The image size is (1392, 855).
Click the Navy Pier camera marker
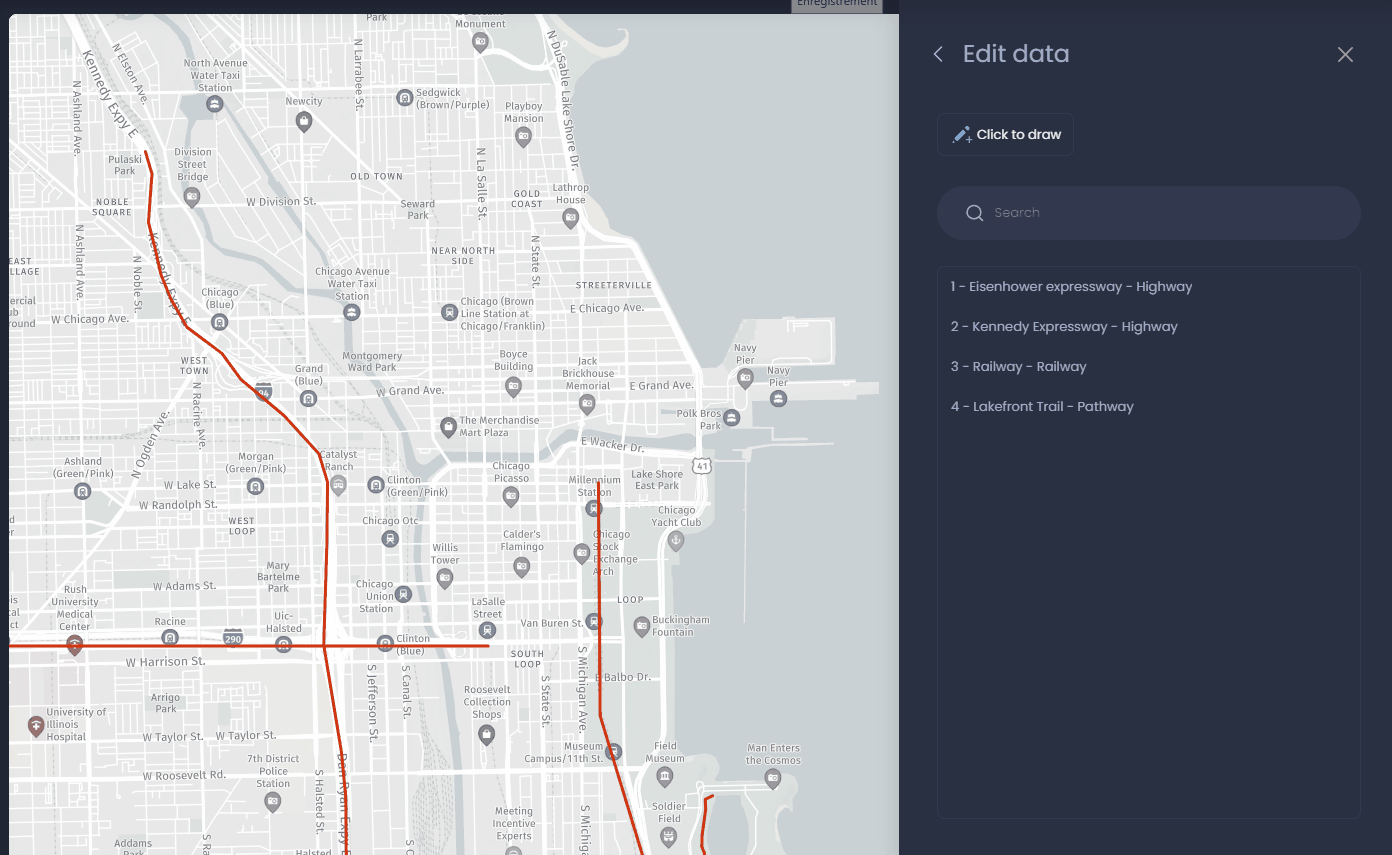click(x=745, y=378)
